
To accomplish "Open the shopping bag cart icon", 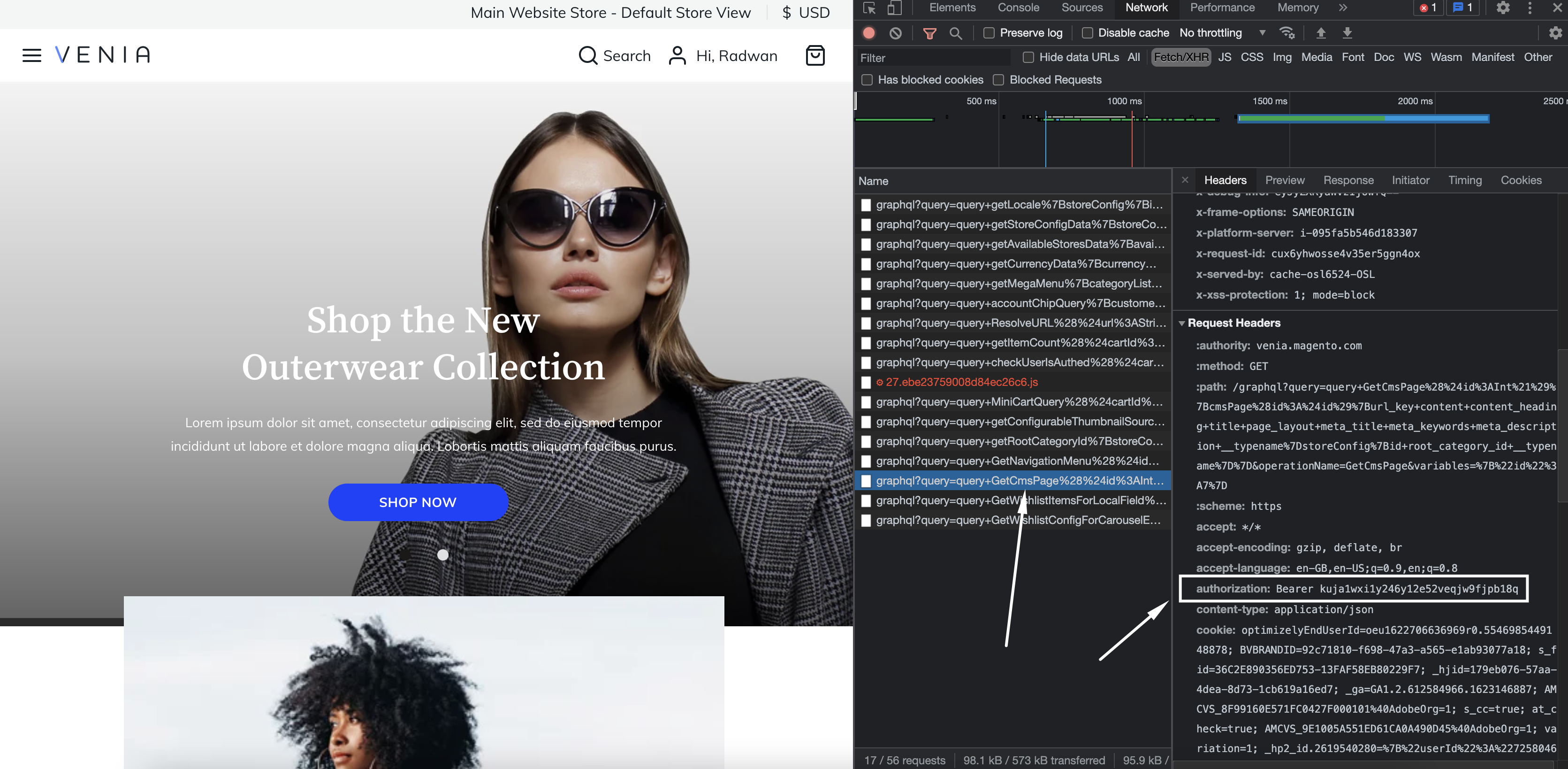I will point(815,55).
